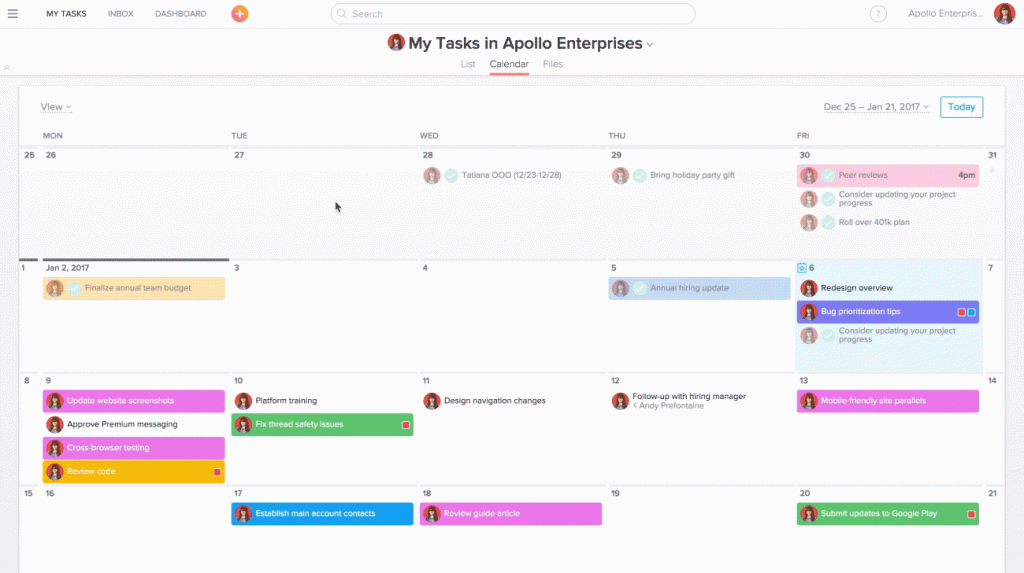Click avatar on Bug prioritization tips
1024x573 pixels.
(808, 312)
